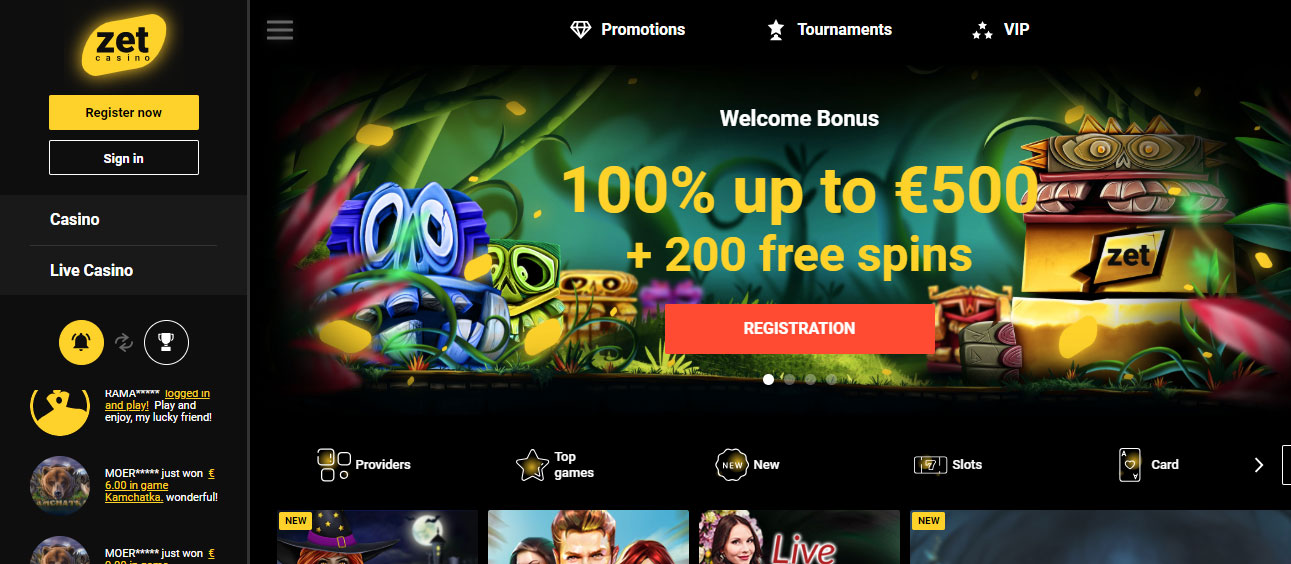Click the red REGISTRATION banner button

coord(800,328)
